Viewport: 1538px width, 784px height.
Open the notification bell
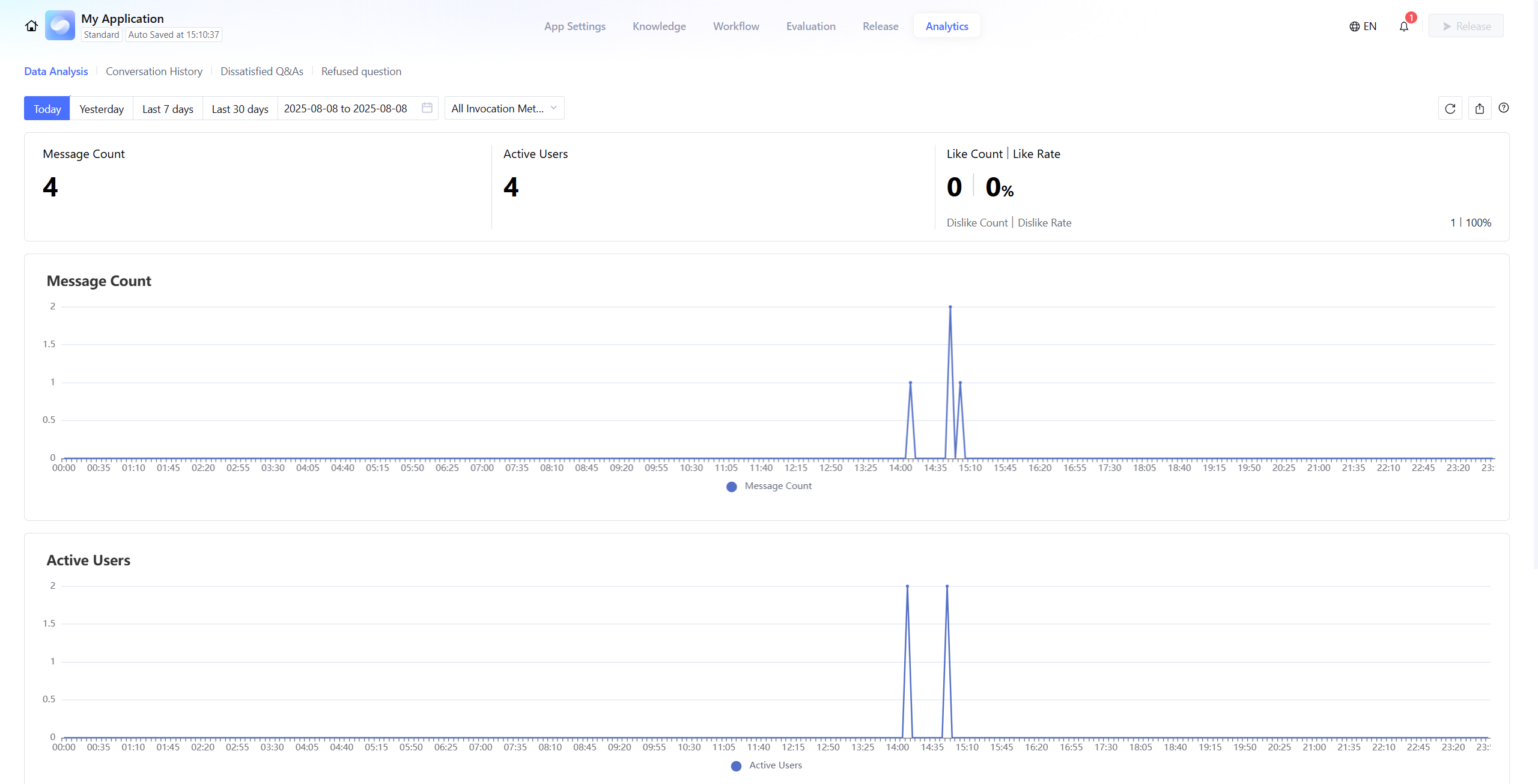[1404, 26]
